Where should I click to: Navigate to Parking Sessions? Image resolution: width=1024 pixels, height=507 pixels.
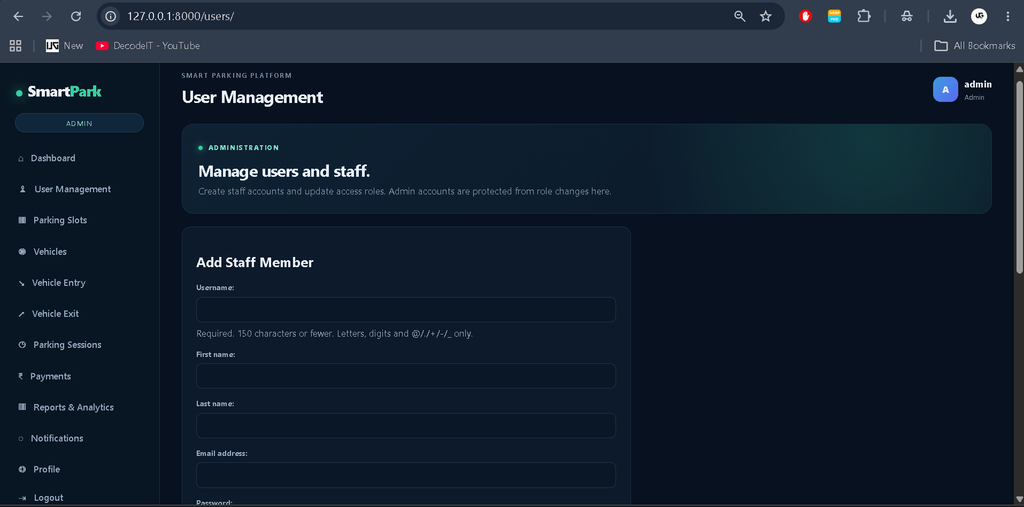[67, 345]
